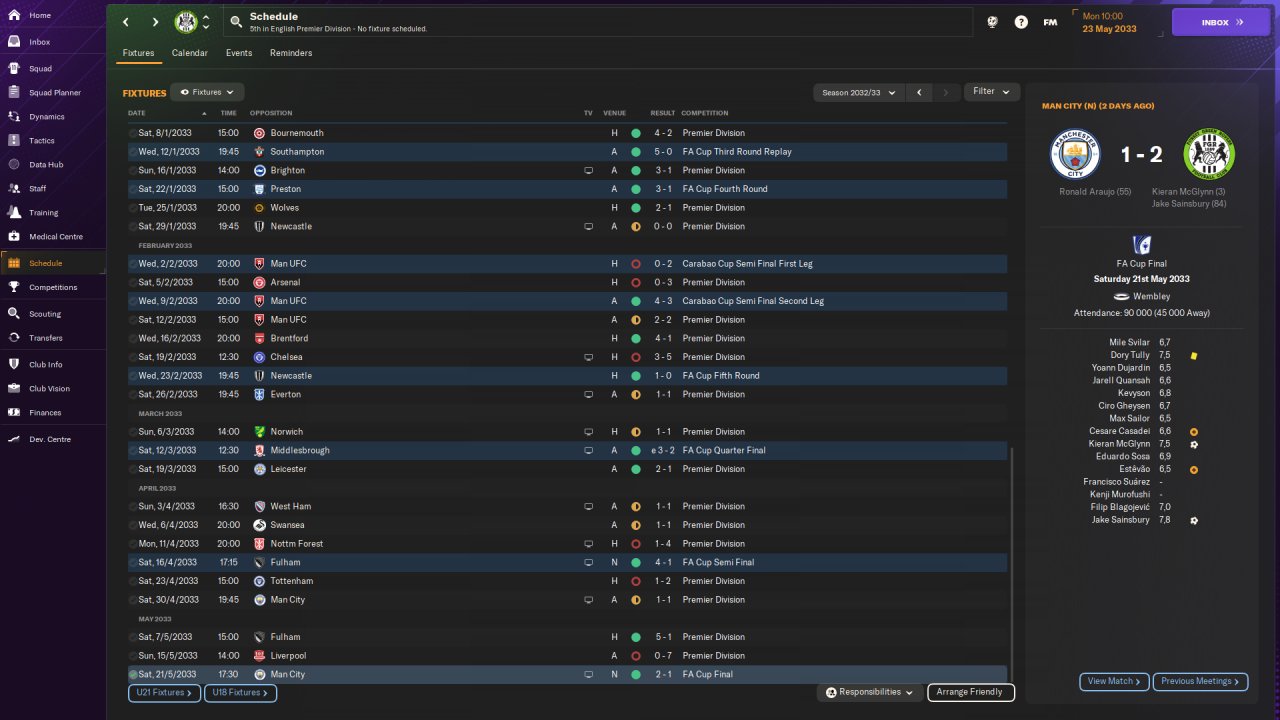
Task: Go forward with the right arrow in the top bar
Action: [x=155, y=22]
